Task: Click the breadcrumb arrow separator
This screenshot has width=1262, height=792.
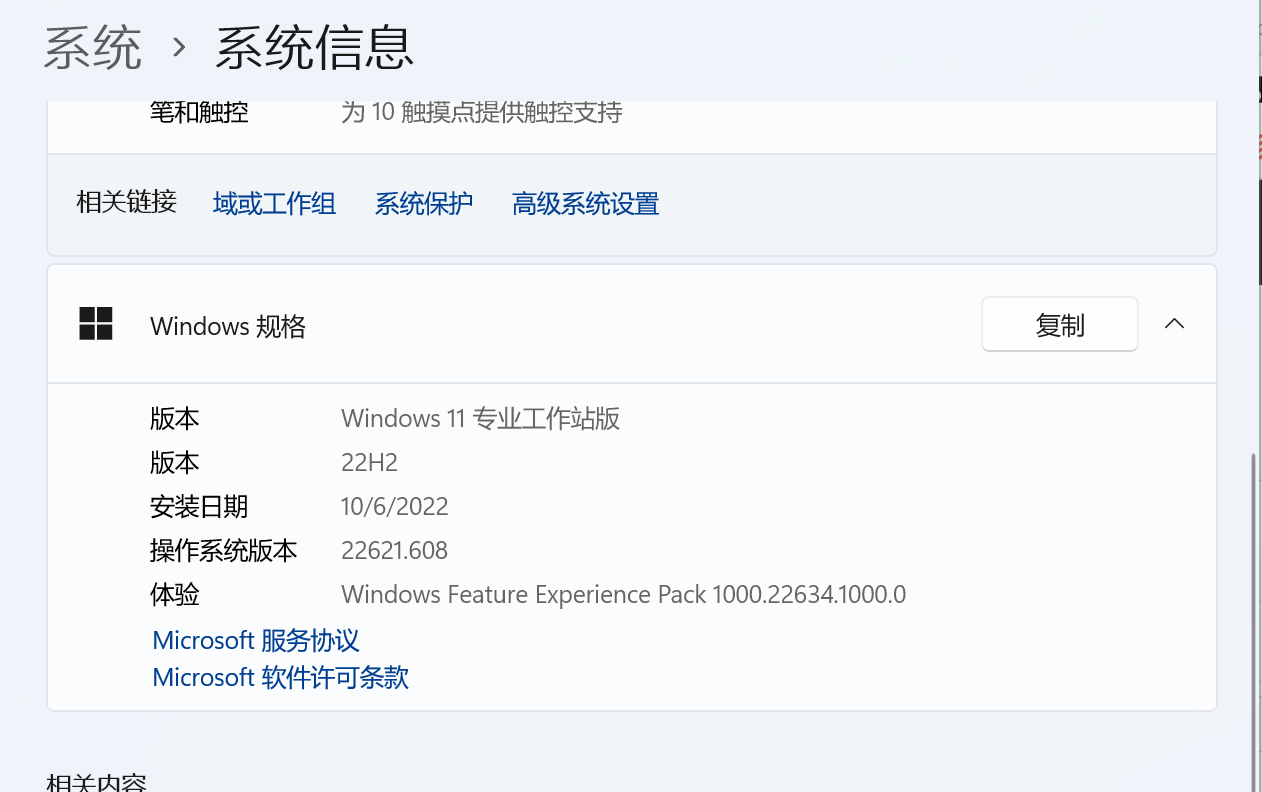Action: (180, 47)
